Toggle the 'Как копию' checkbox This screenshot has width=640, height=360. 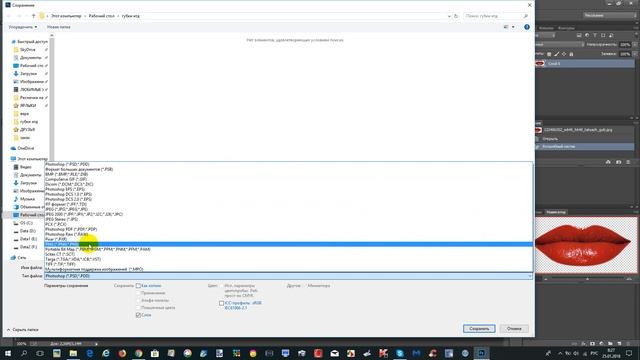tap(138, 286)
